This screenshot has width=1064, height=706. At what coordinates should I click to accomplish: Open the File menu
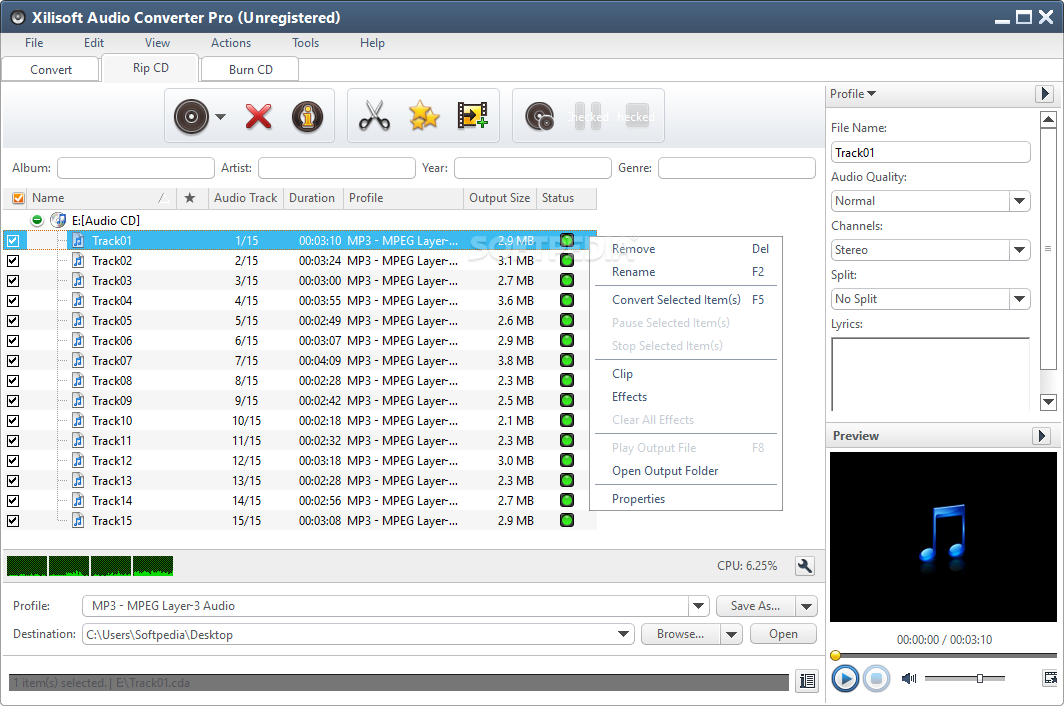click(34, 43)
